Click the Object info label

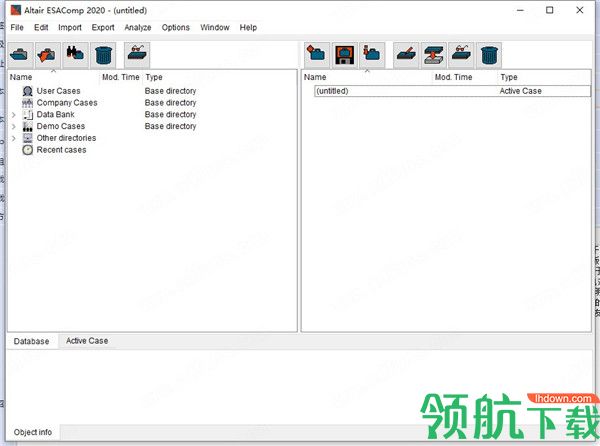pyautogui.click(x=33, y=432)
